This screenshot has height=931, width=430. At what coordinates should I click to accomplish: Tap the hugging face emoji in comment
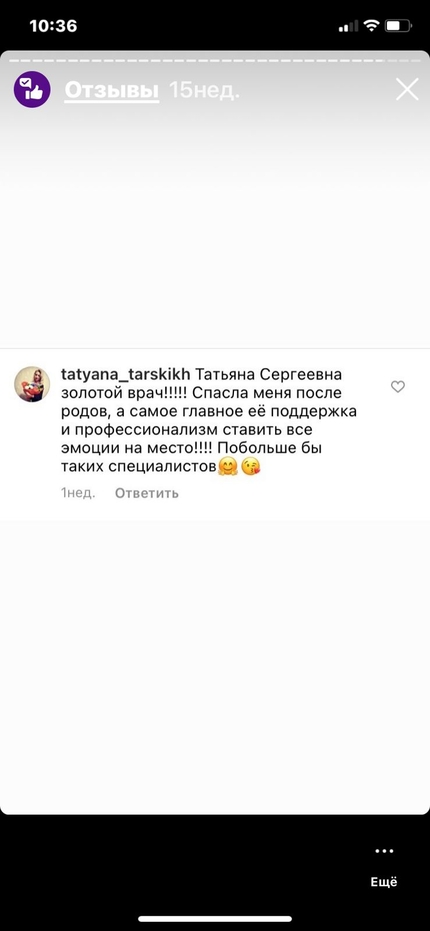227,467
